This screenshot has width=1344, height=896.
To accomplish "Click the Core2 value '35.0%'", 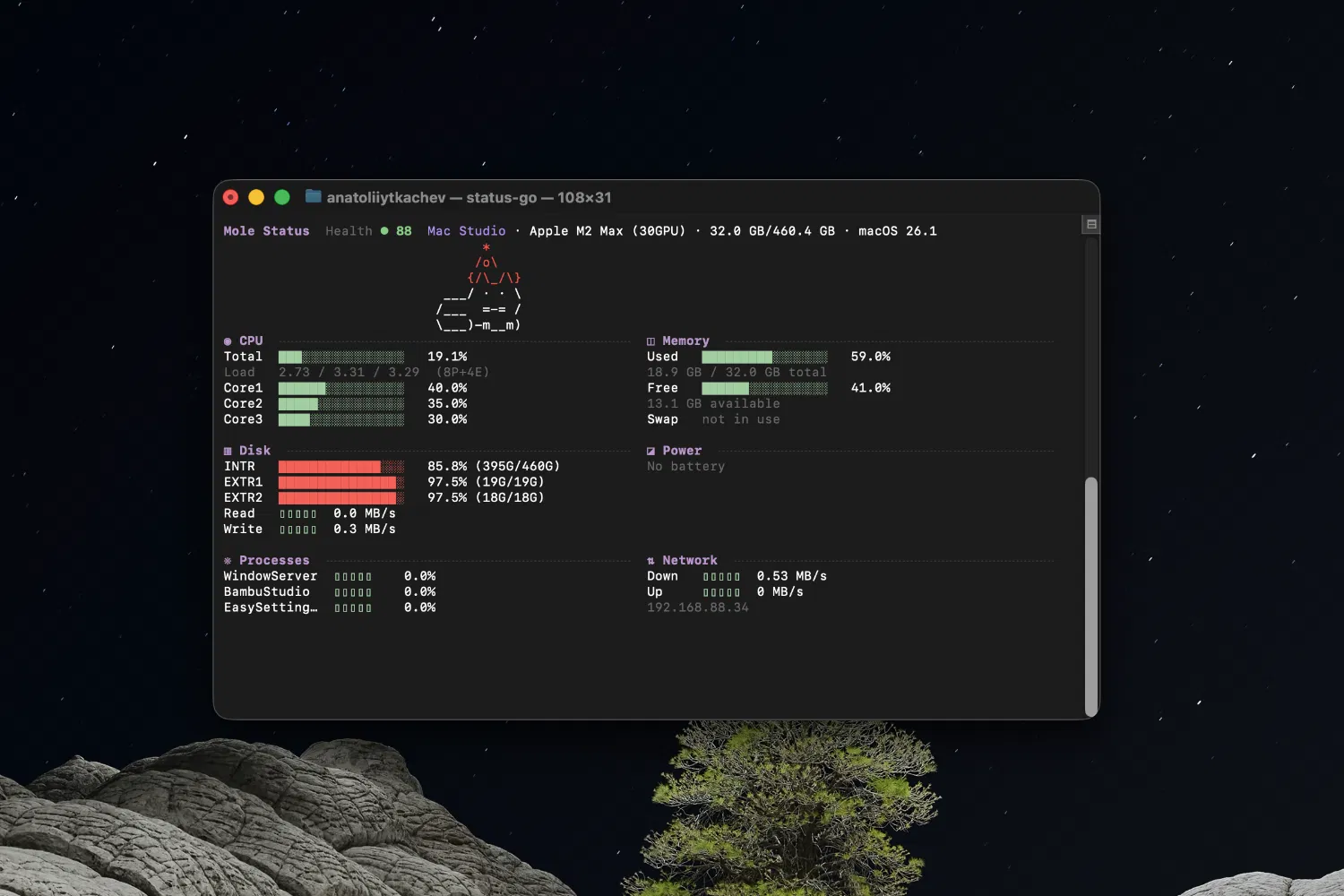I will 447,404.
